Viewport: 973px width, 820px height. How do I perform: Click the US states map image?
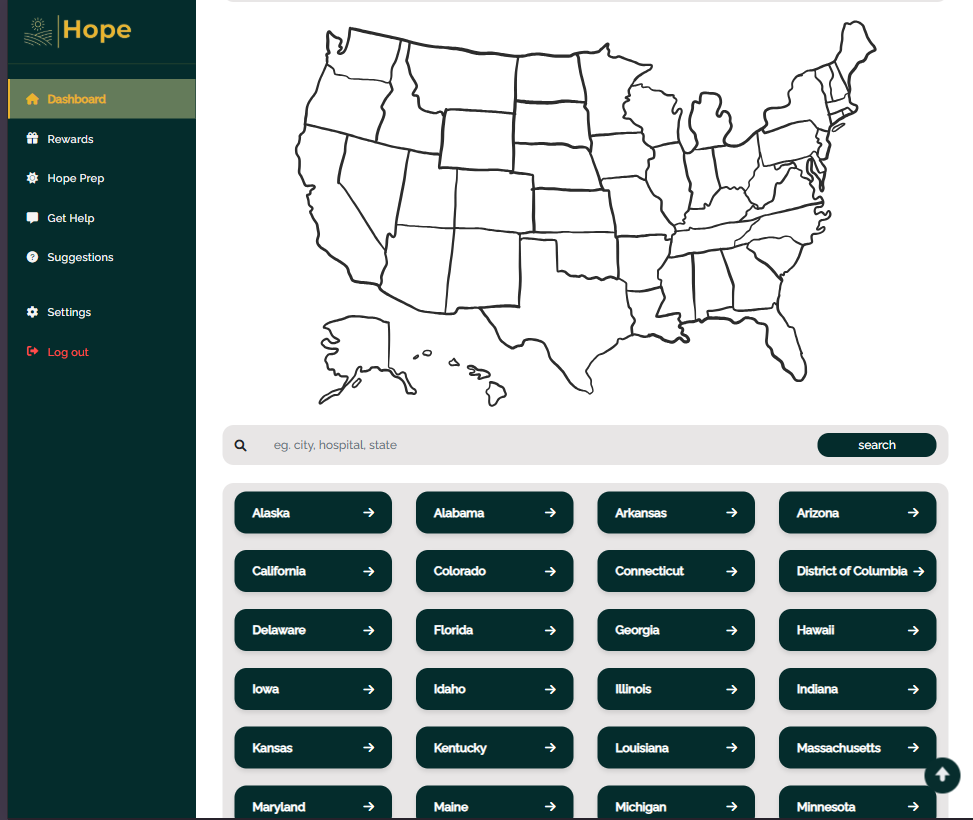coord(585,210)
